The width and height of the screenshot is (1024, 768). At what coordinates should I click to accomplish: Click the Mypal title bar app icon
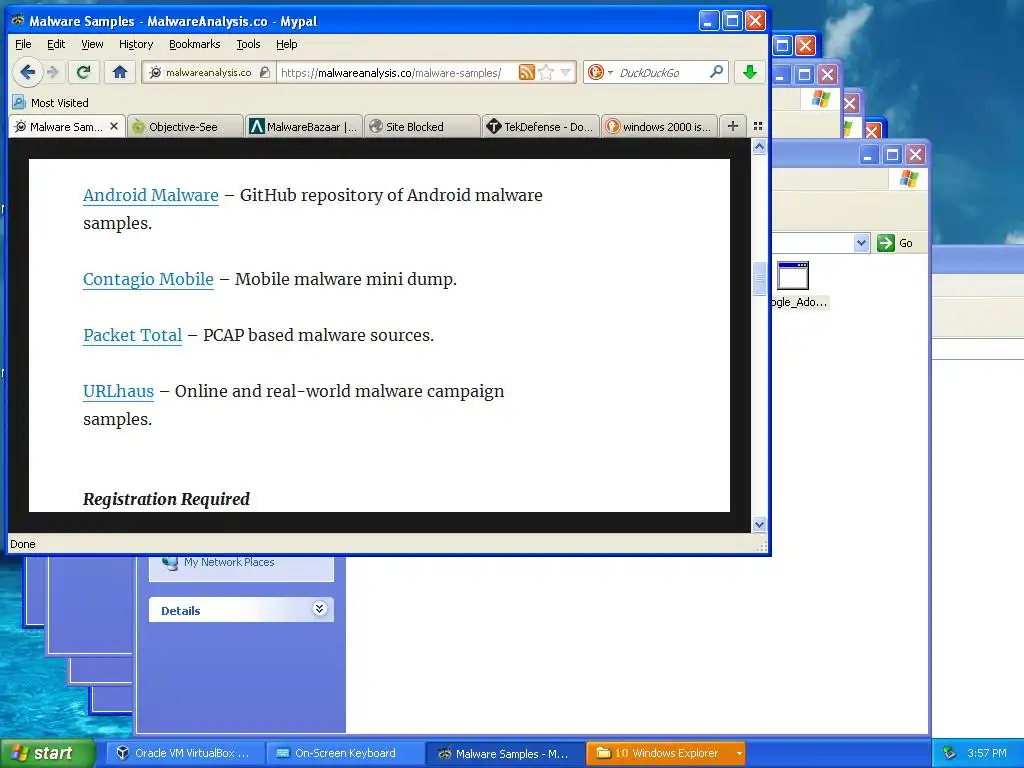(x=18, y=20)
